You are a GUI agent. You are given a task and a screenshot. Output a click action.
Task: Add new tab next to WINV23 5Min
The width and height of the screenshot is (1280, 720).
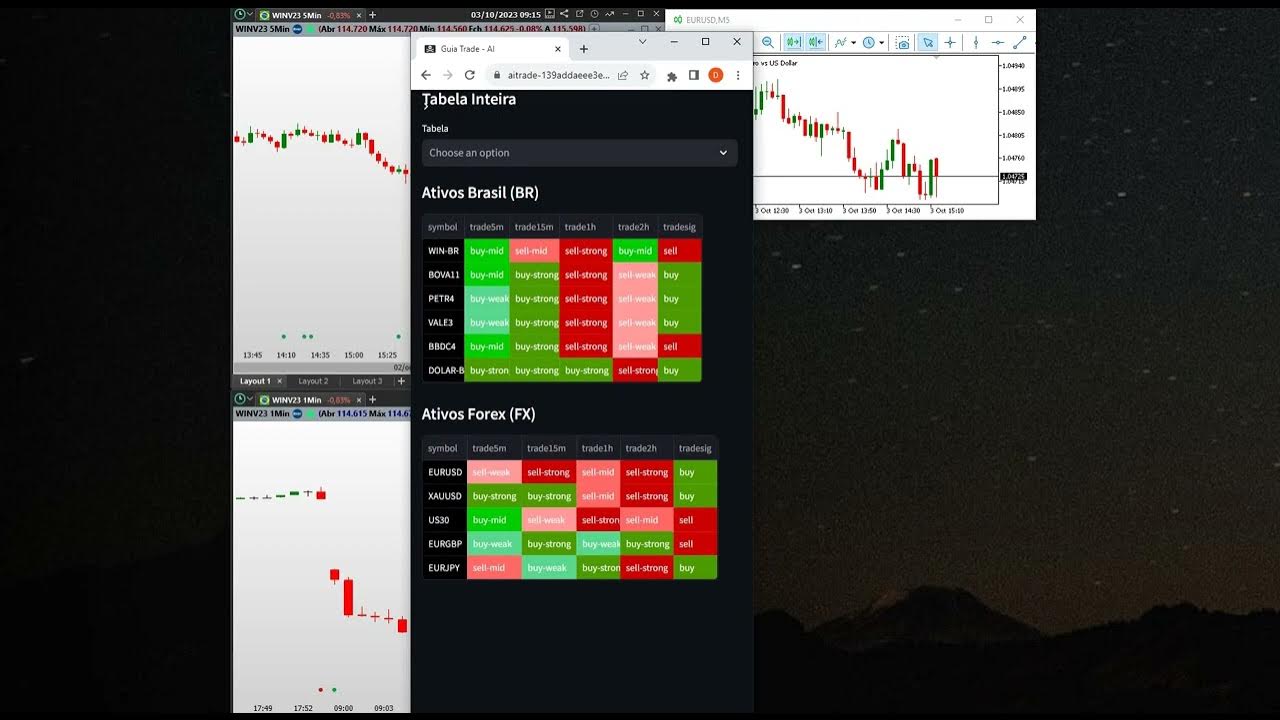pos(372,15)
